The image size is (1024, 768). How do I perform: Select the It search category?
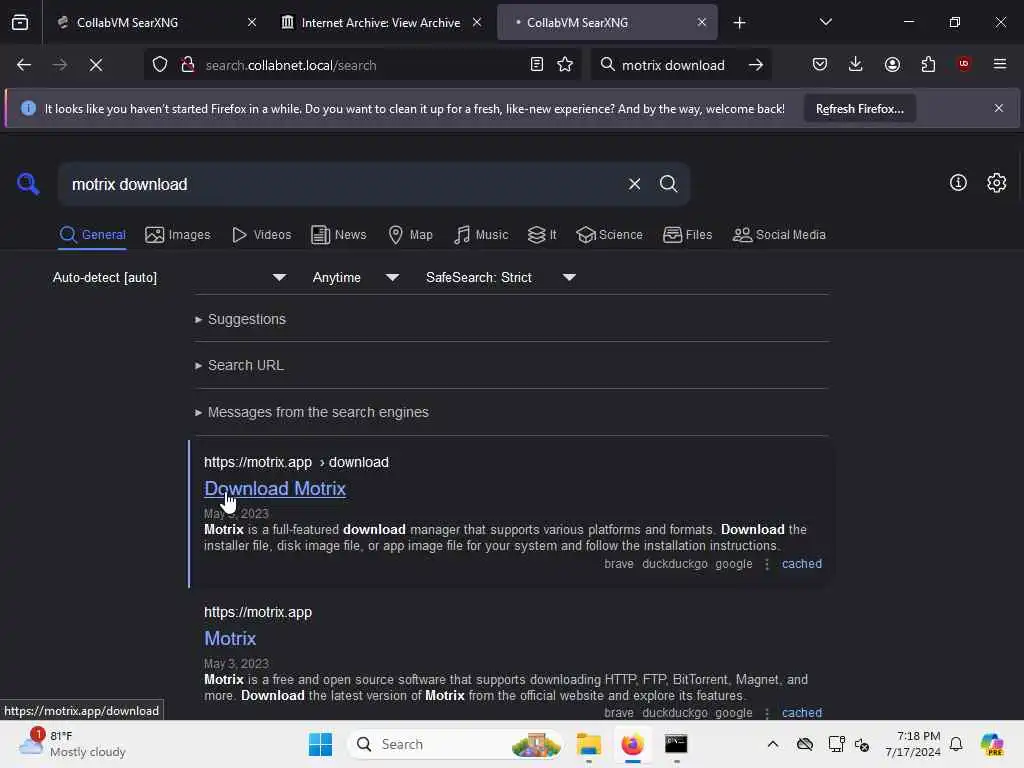[542, 235]
